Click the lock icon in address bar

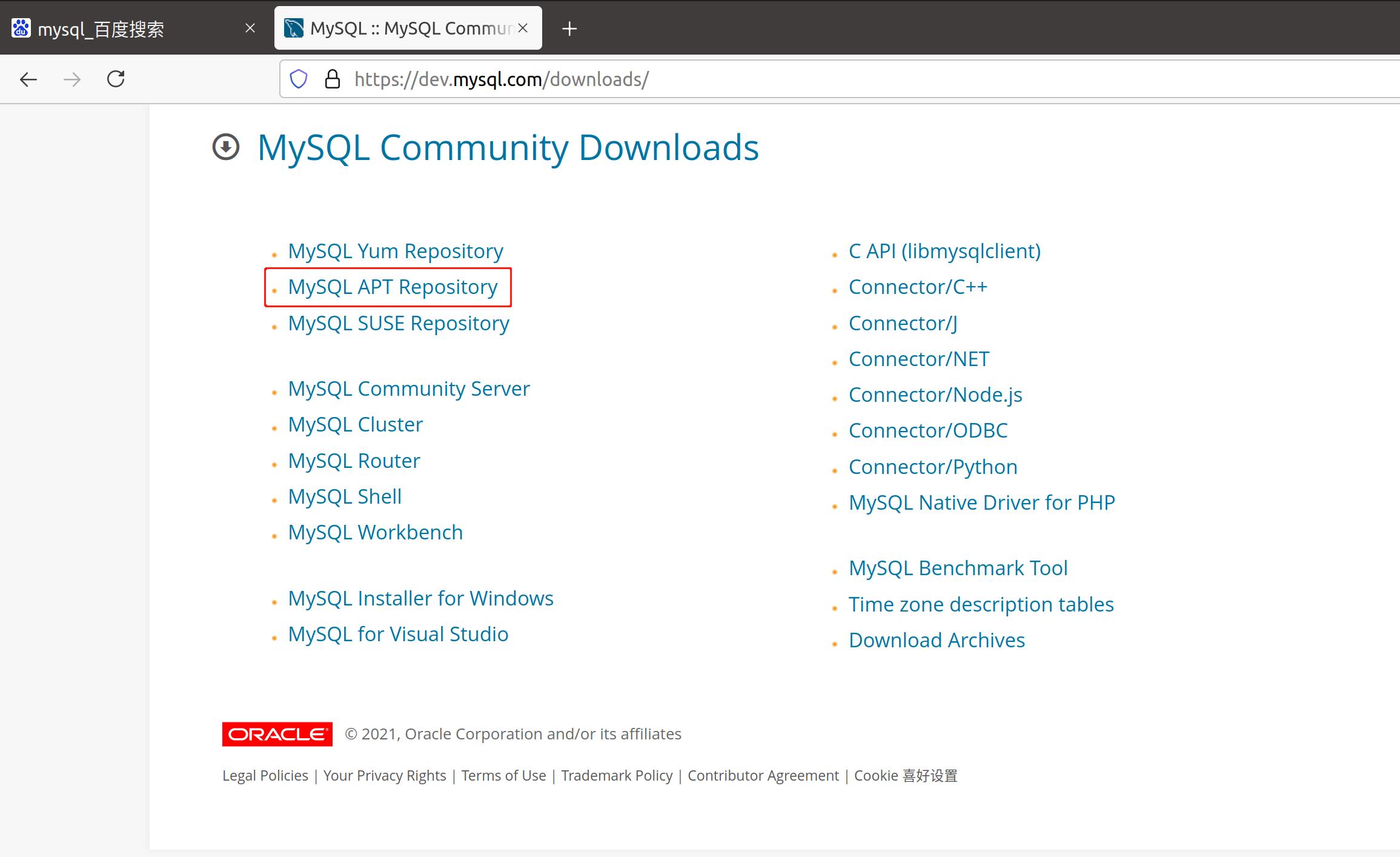[334, 78]
